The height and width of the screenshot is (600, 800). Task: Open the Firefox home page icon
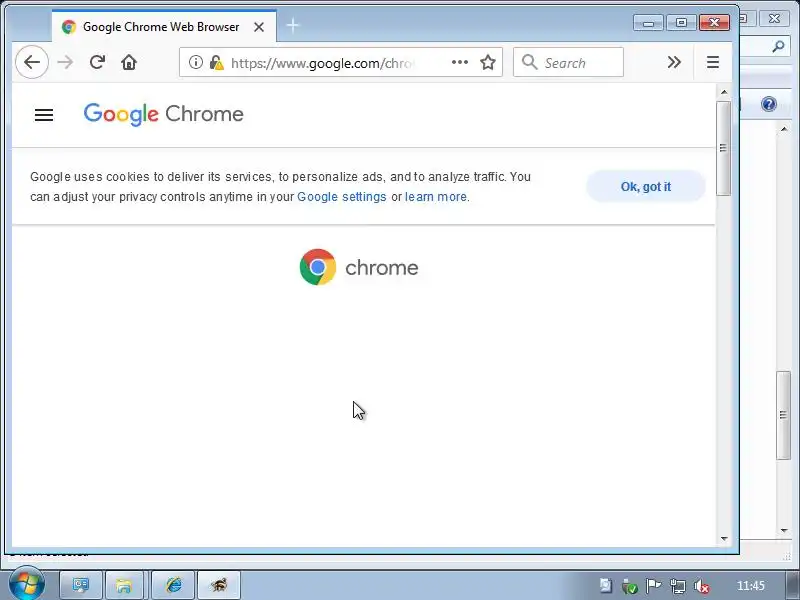129,62
